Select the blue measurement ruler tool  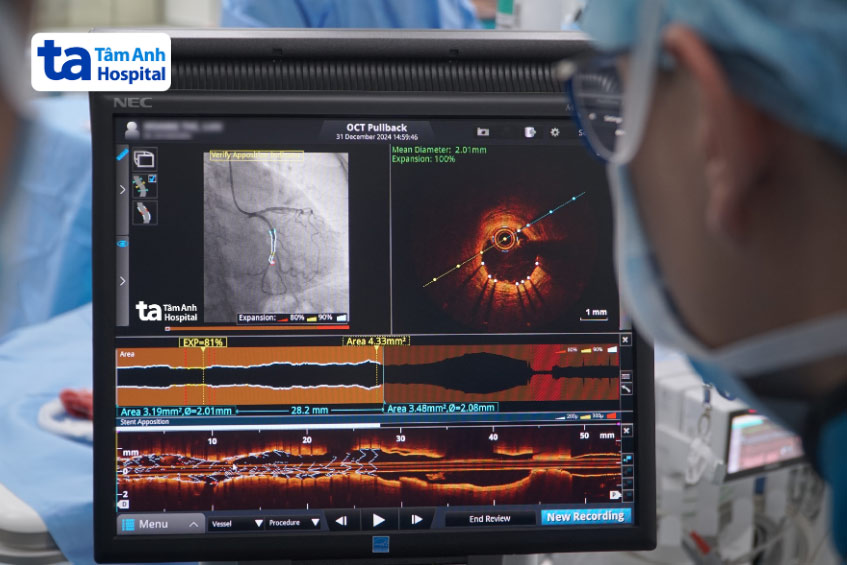coord(122,155)
